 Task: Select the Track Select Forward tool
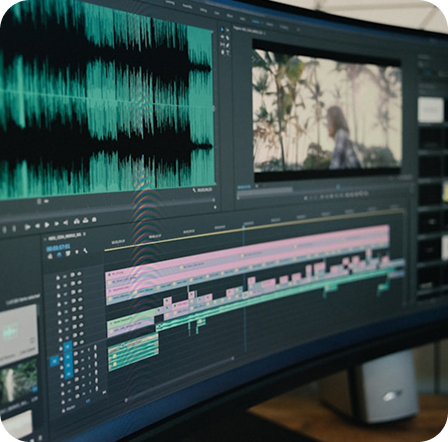point(228,30)
